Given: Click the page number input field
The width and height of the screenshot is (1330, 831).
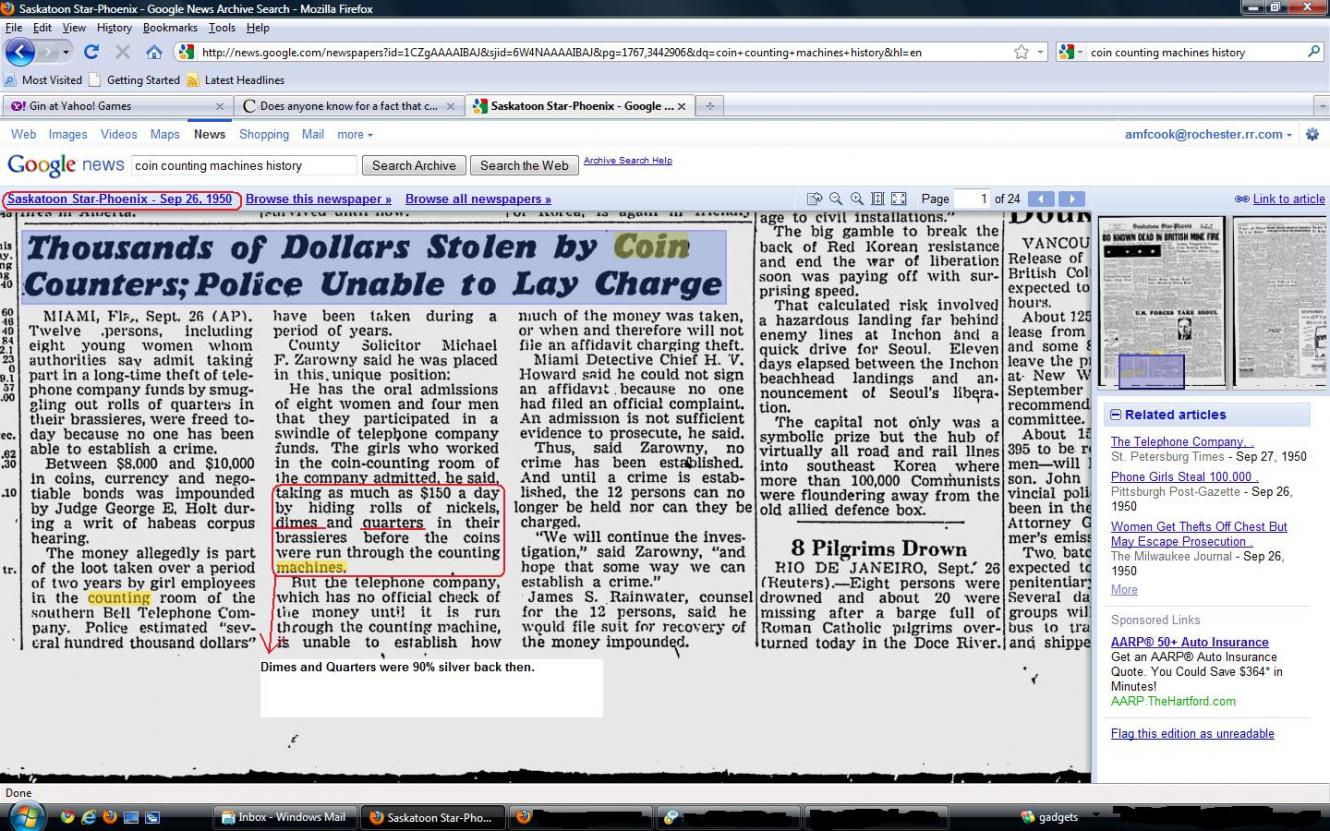Looking at the screenshot, I should (x=971, y=199).
